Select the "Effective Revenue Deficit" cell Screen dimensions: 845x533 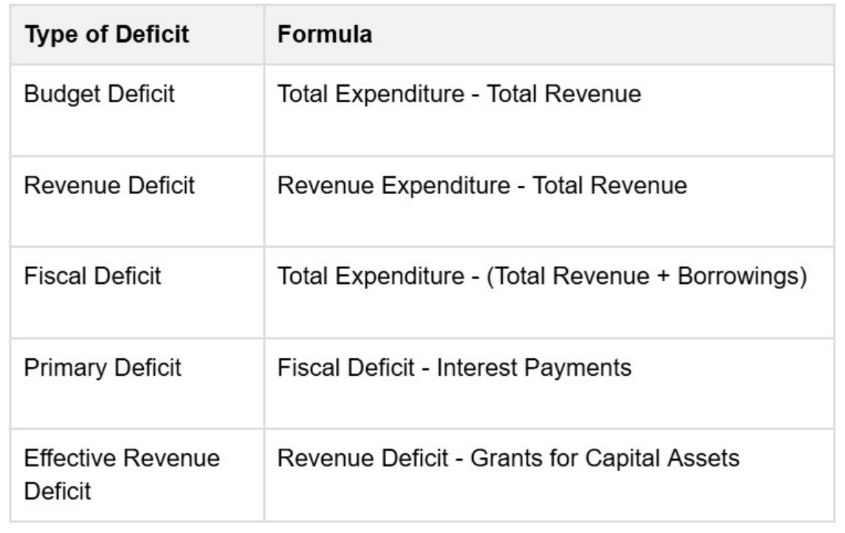click(x=121, y=475)
